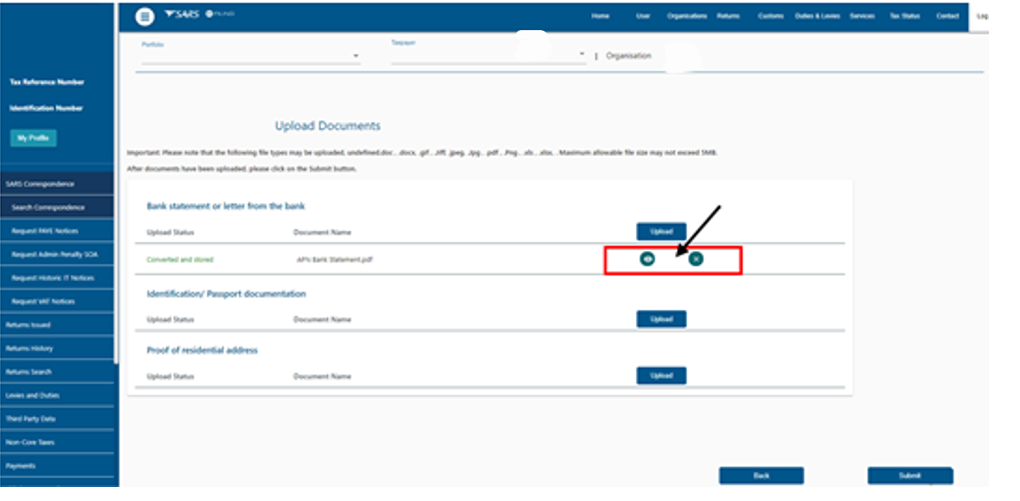Open the Returns menu in top navigation
The image size is (1020, 501).
point(728,16)
